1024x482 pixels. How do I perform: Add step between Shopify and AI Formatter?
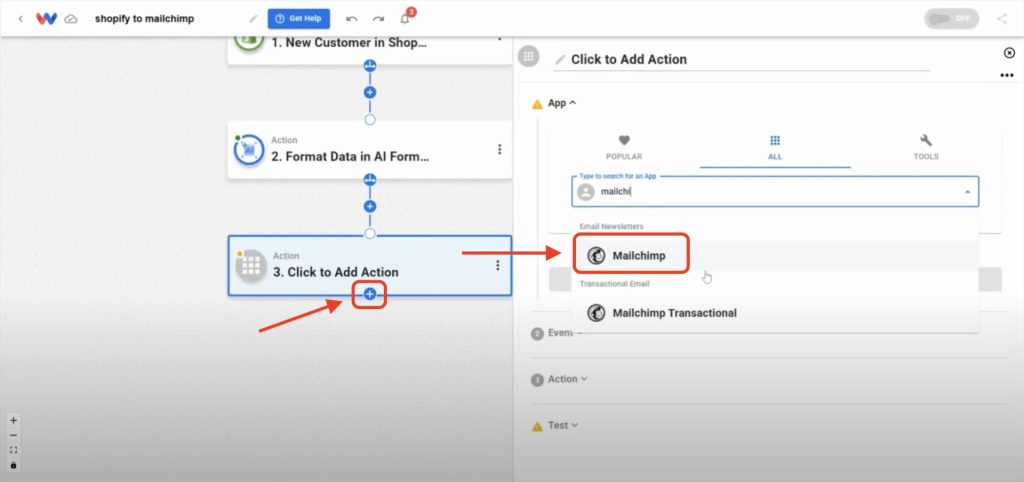370,93
